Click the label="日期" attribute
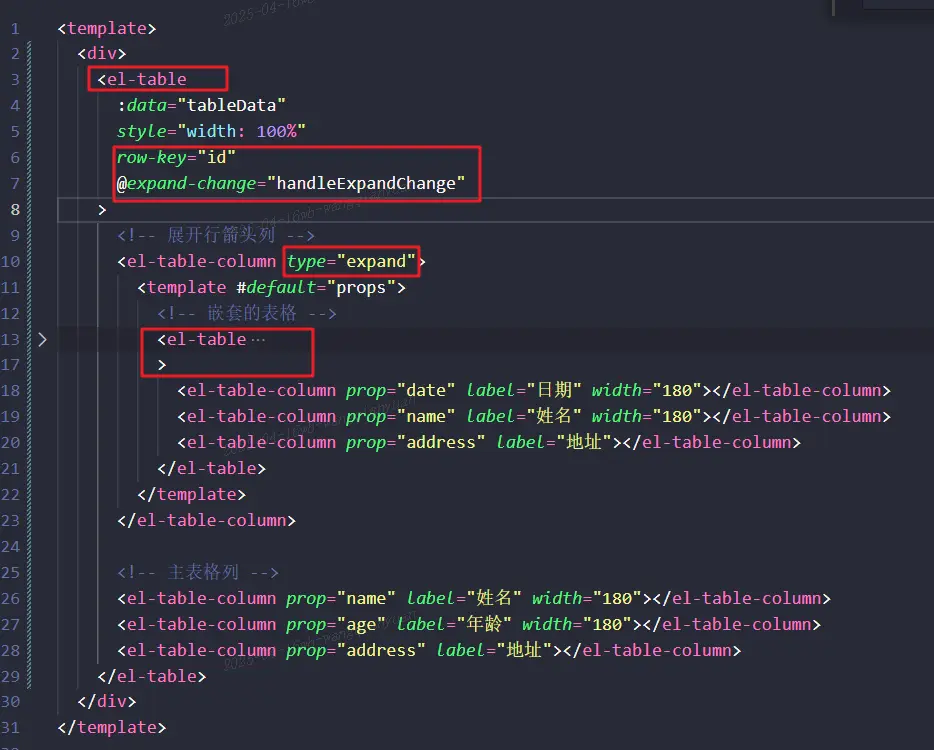 pyautogui.click(x=524, y=391)
